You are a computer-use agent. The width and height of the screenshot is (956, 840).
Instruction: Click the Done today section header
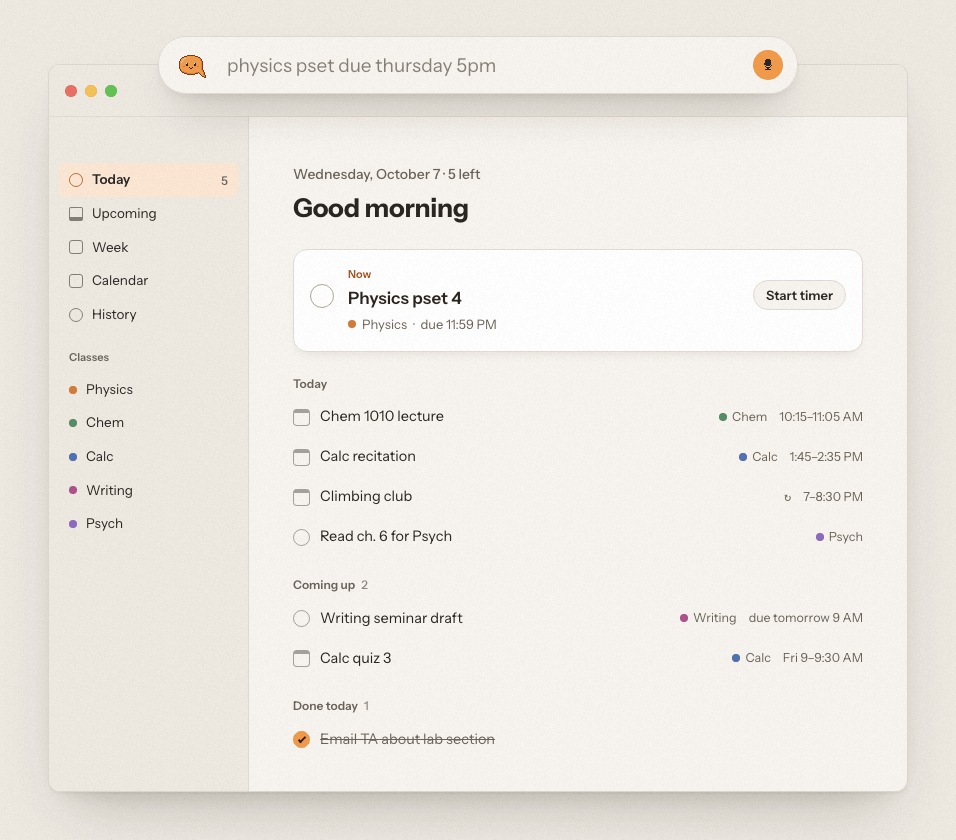pos(325,706)
